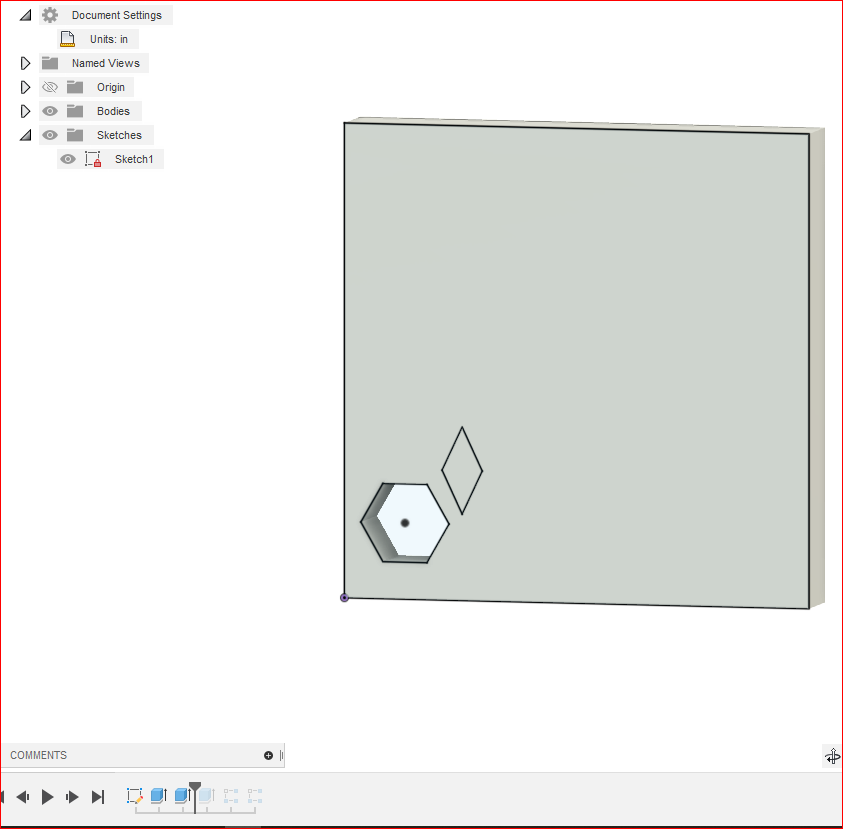
Task: Select the Bodies label in the browser tree
Action: (x=113, y=110)
